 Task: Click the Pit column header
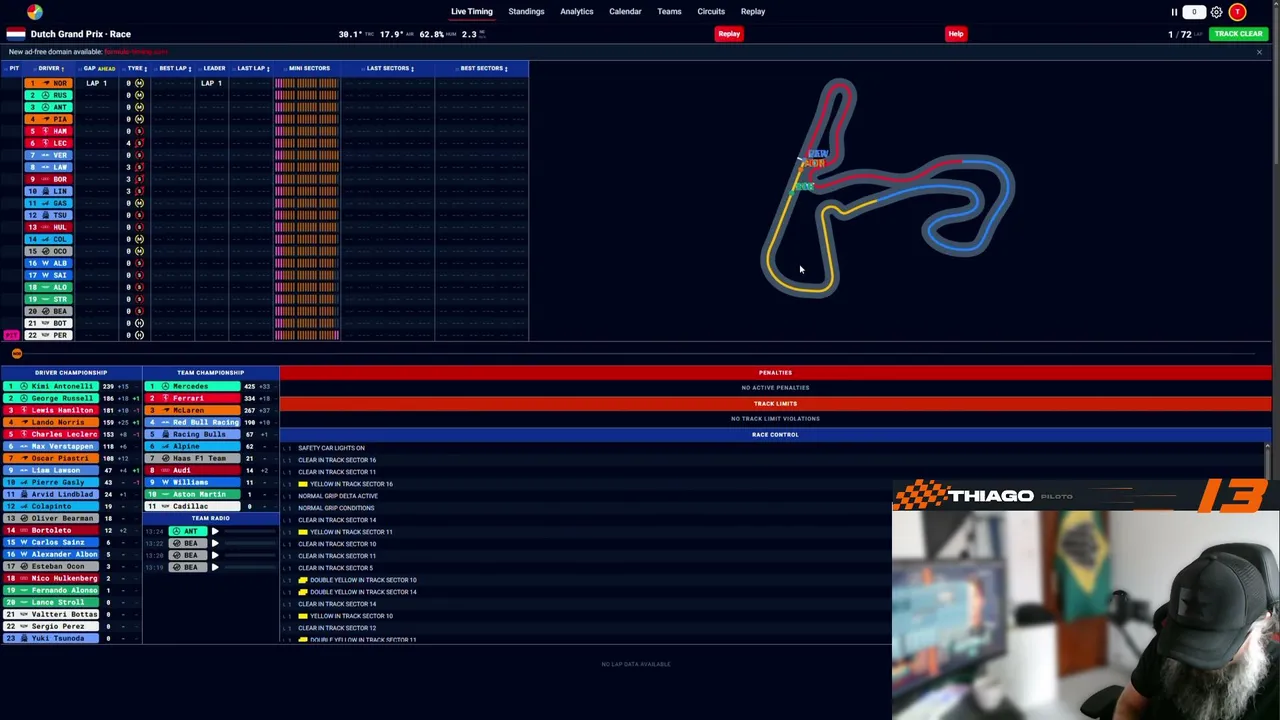tap(14, 68)
